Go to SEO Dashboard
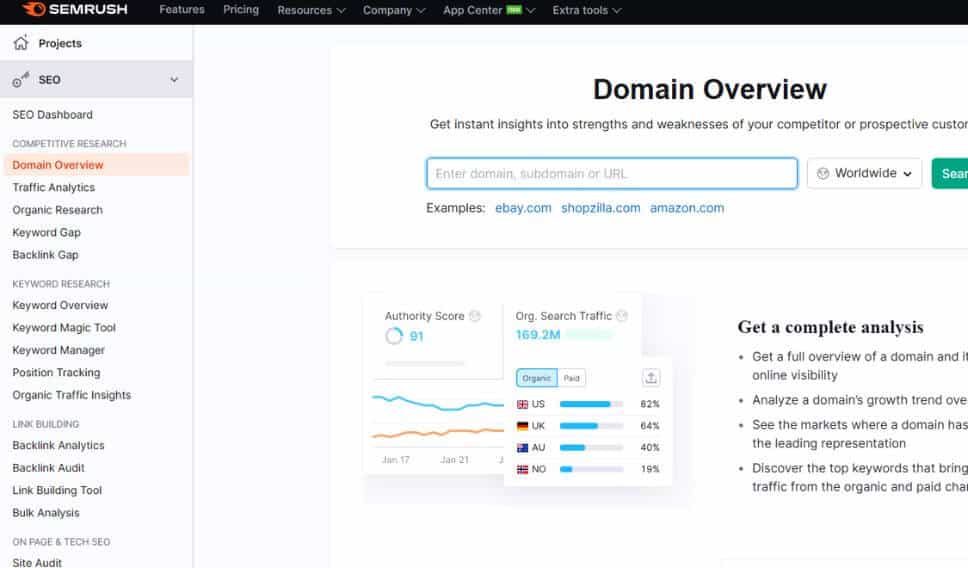968x568 pixels. (52, 115)
